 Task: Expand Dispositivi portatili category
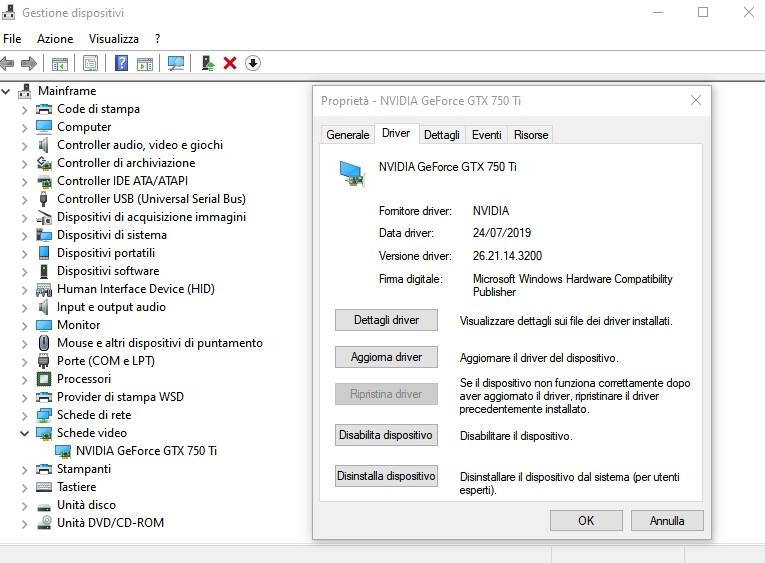24,254
